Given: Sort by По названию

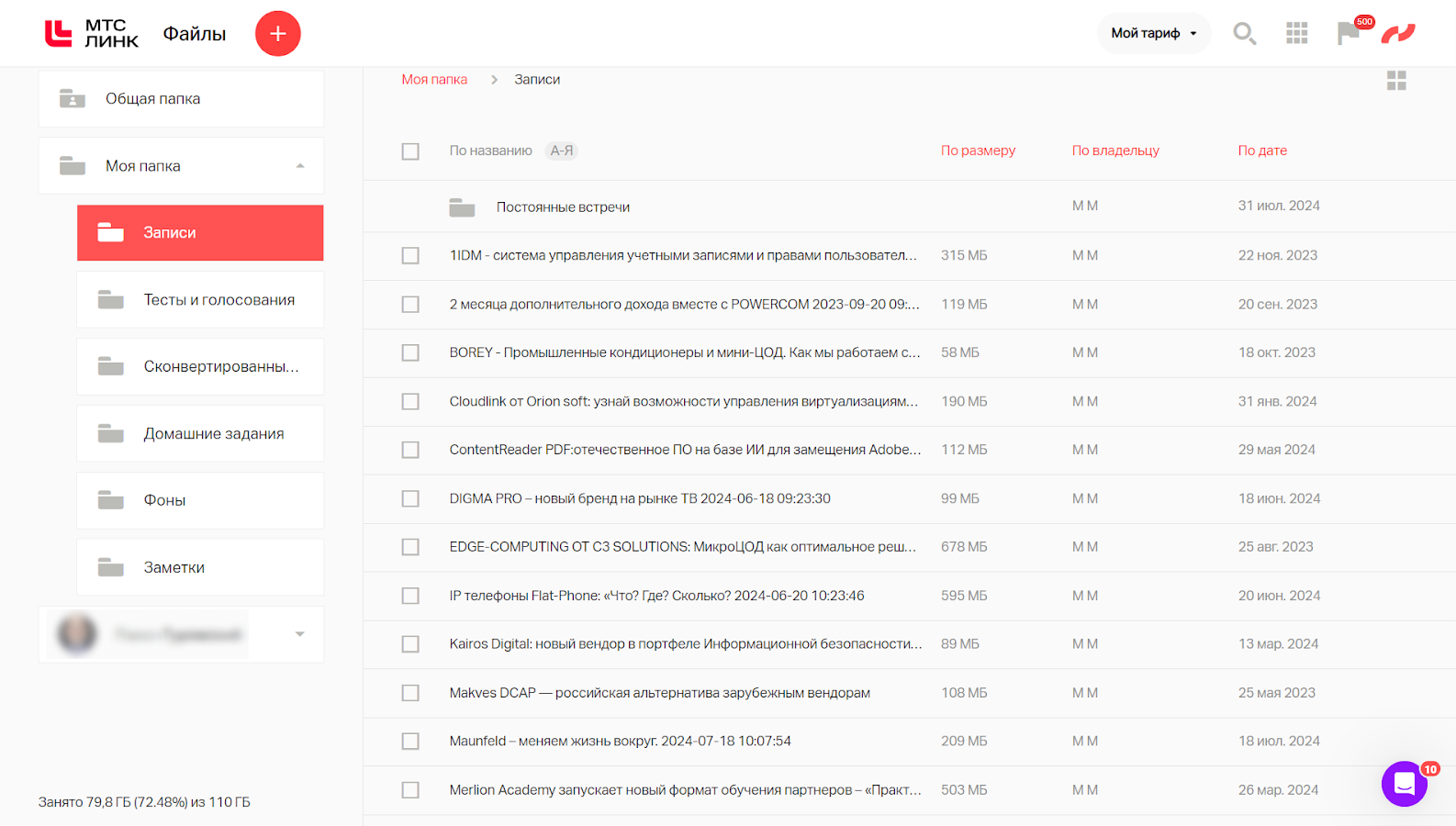Looking at the screenshot, I should click(x=491, y=151).
